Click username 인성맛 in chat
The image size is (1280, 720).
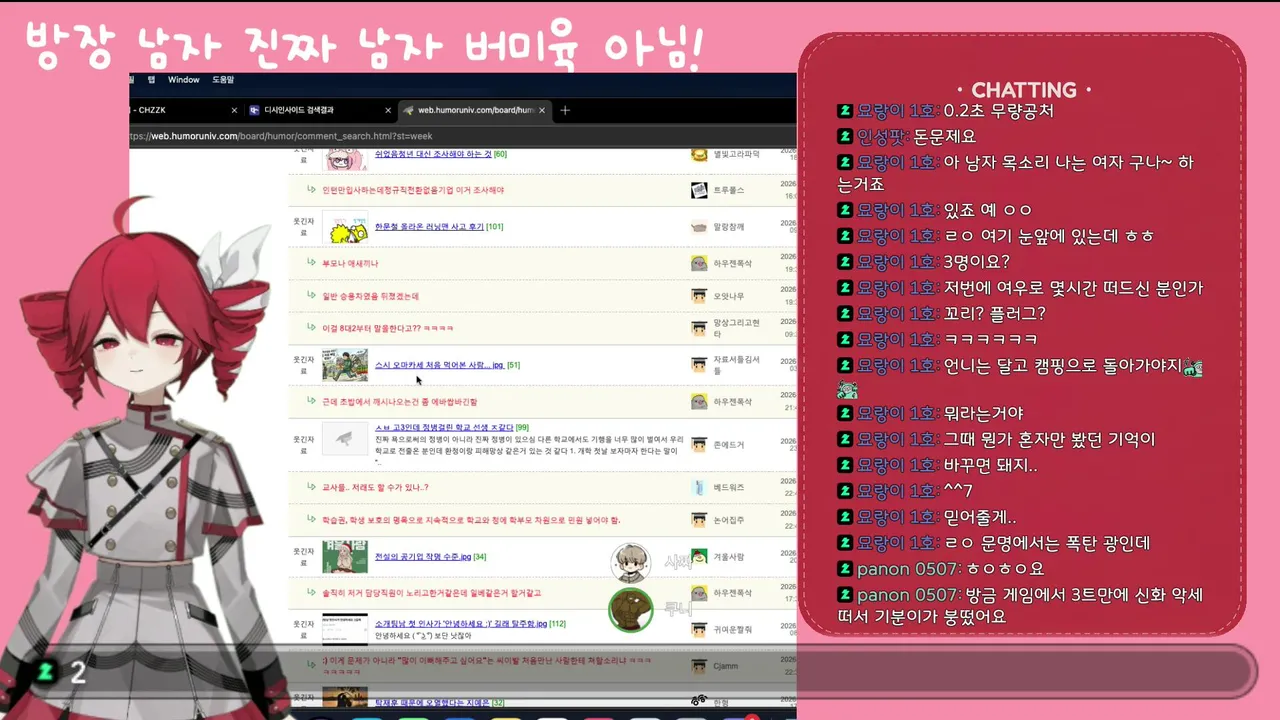[x=881, y=137]
